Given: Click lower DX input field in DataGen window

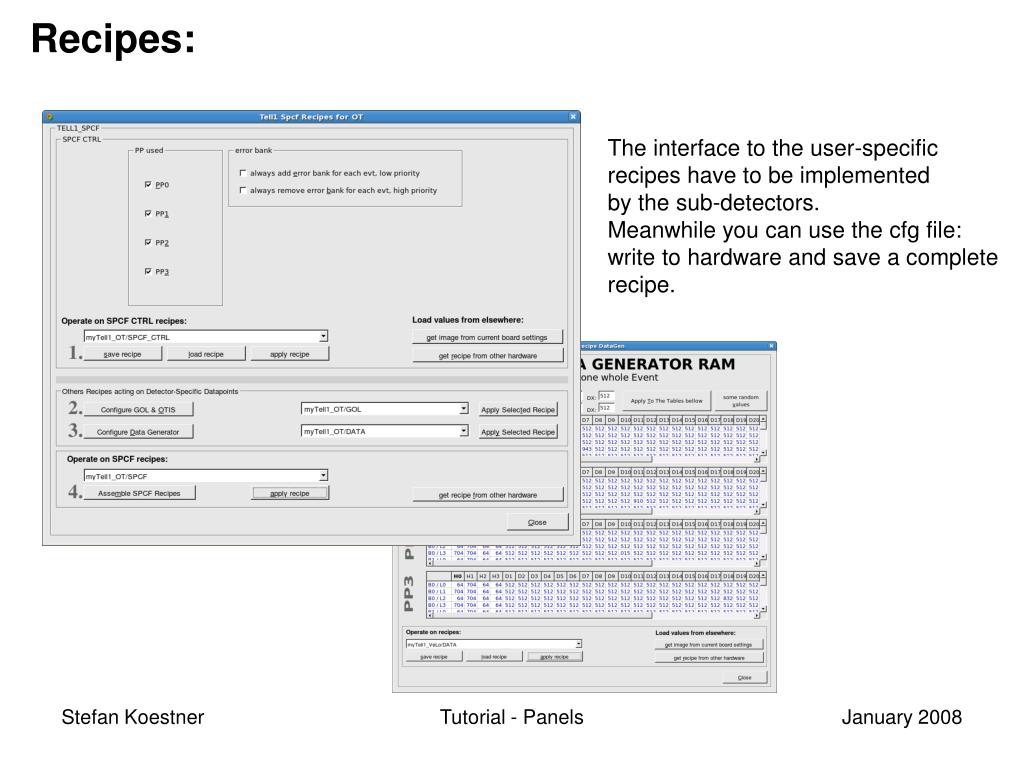Looking at the screenshot, I should pyautogui.click(x=606, y=408).
